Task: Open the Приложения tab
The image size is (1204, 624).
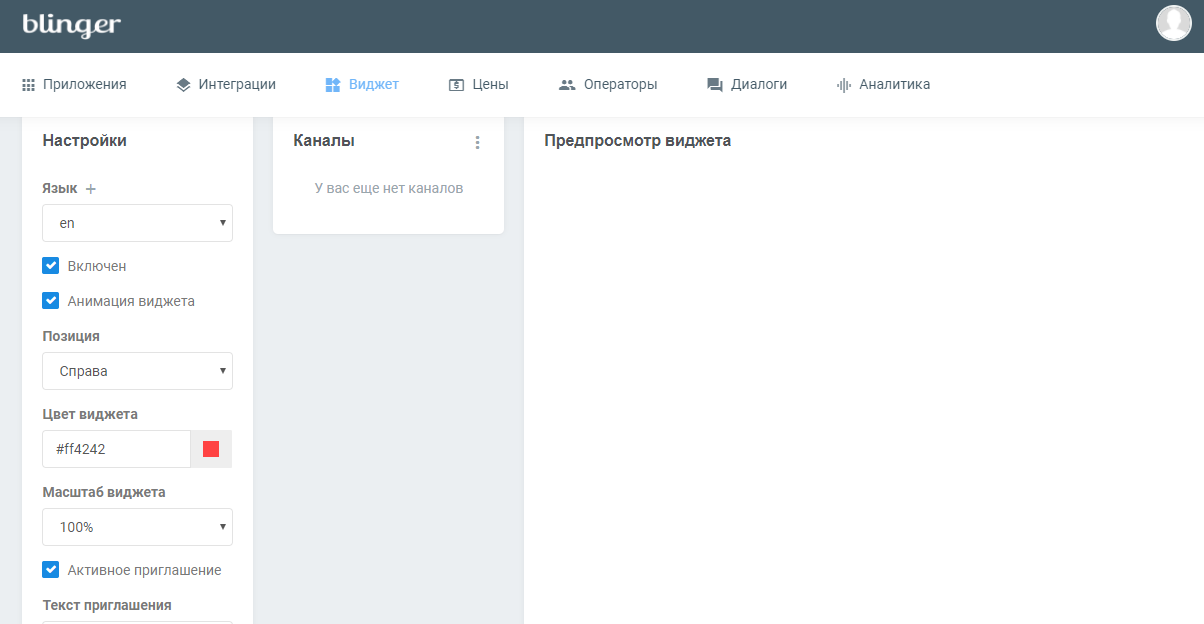Action: click(74, 85)
